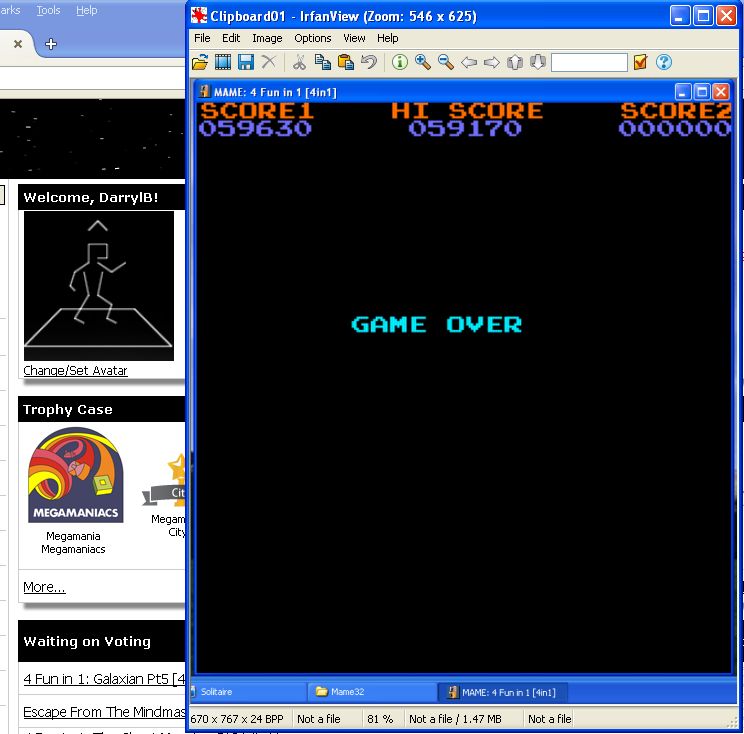Click the Open file folder icon
Image resolution: width=744 pixels, height=734 pixels.
[x=200, y=62]
